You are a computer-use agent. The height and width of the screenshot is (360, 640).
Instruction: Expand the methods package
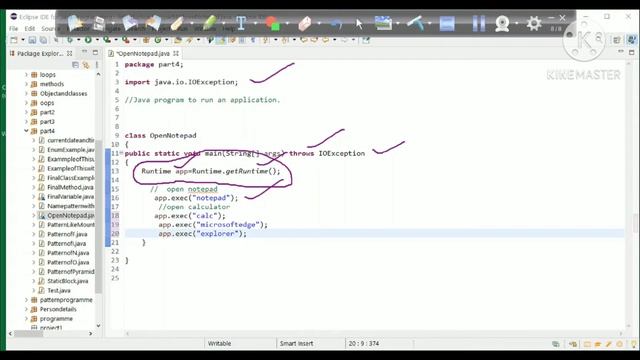point(26,84)
